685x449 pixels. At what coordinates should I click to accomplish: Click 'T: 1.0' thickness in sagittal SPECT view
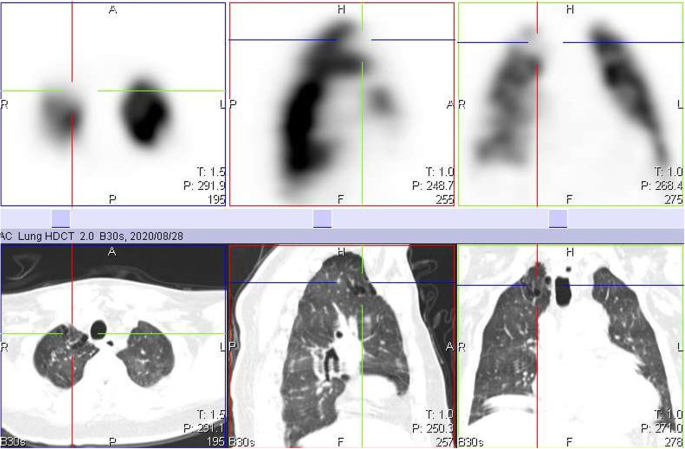(440, 172)
